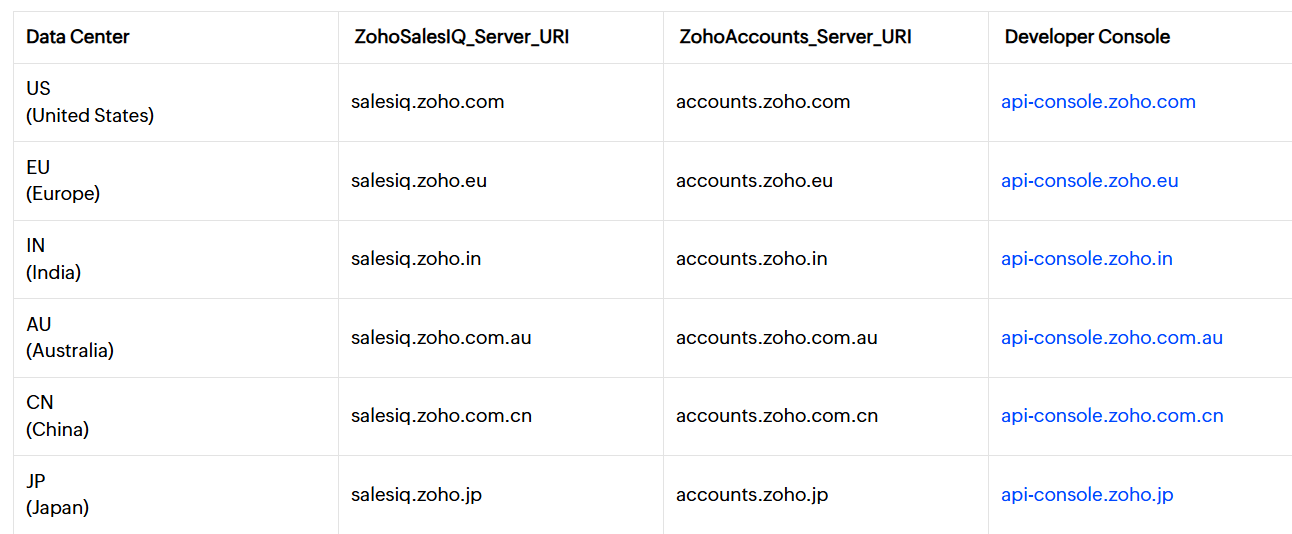Screen dimensions: 1292x534
Task: Open the api-console.zoho.in link
Action: click(x=1087, y=259)
